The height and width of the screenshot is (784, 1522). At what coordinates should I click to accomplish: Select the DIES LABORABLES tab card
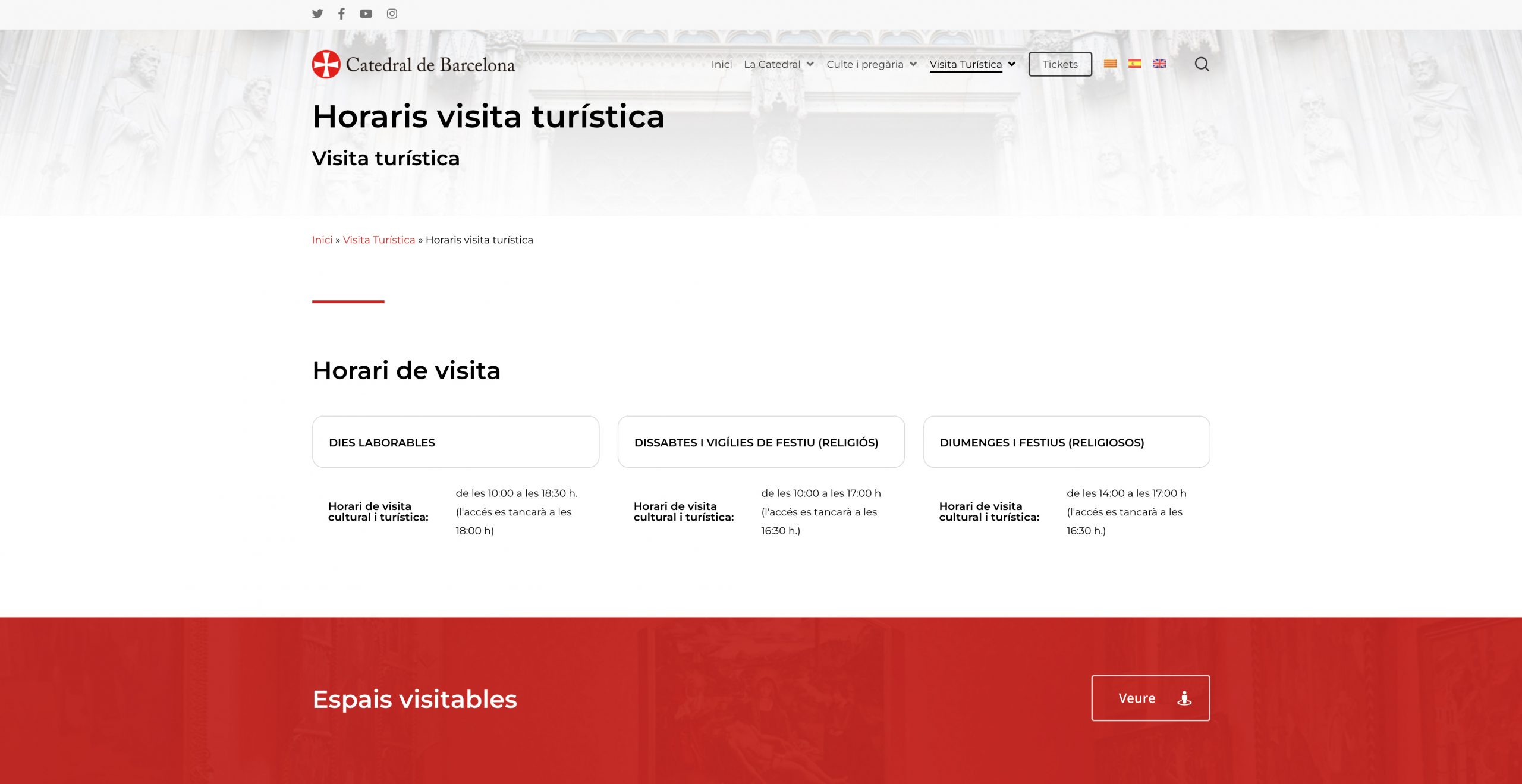(455, 442)
